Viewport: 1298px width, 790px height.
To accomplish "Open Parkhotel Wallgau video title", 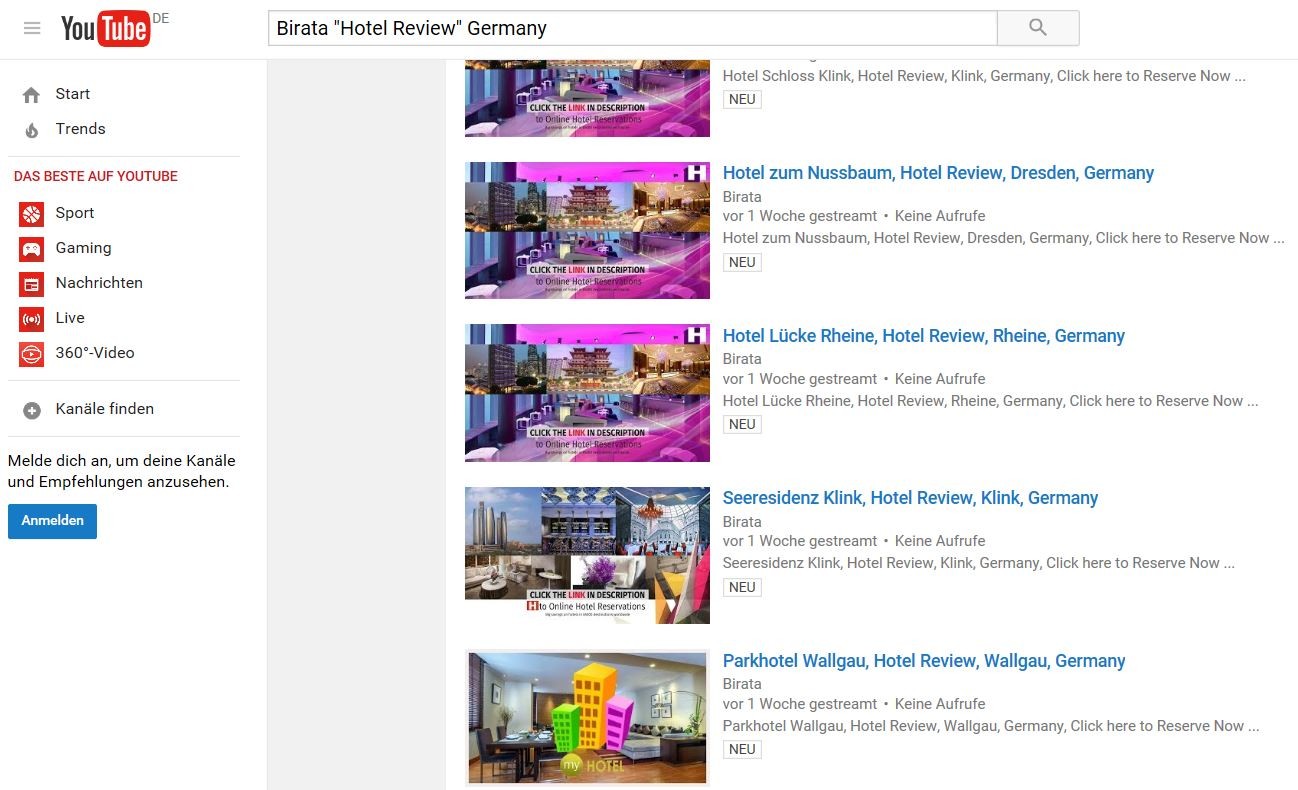I will (924, 661).
